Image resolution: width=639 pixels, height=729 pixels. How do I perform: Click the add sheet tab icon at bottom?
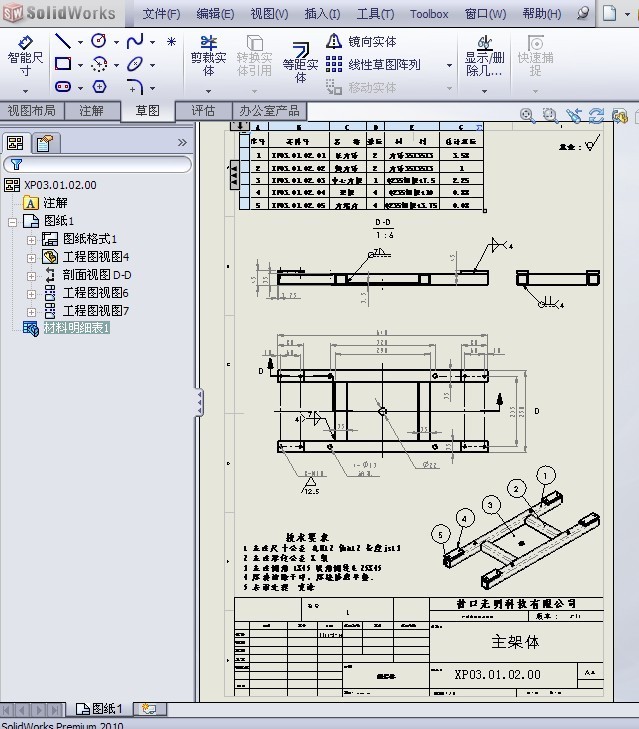coord(150,709)
